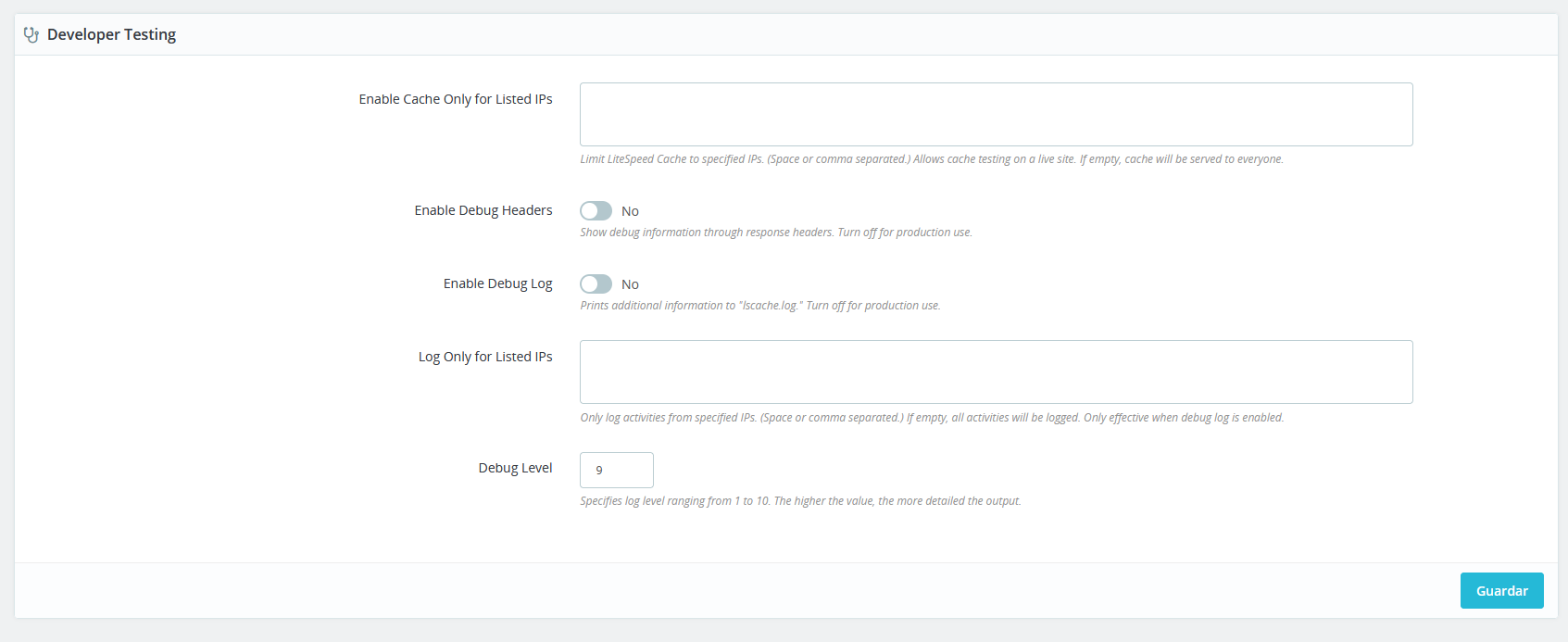Click the log level range description
Viewport: 1568px width, 642px height.
point(800,501)
